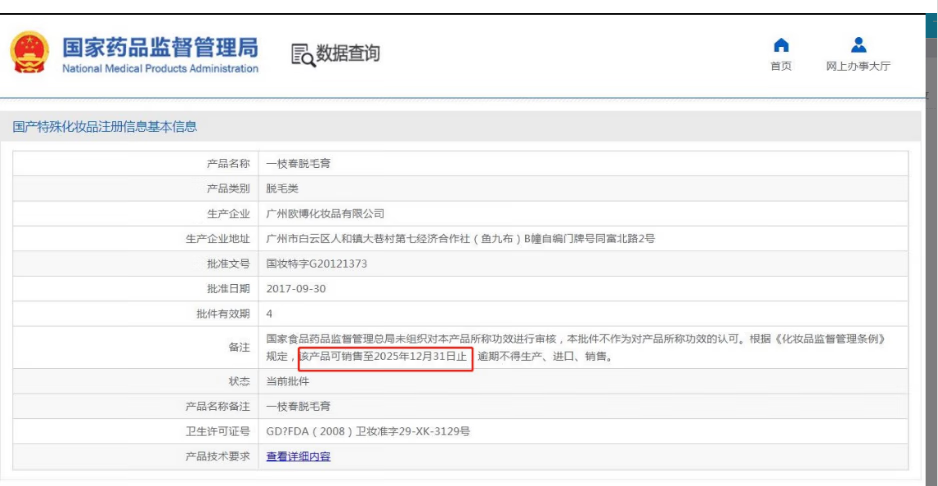Click the 脱毛类 product category value
Viewport: 938px width, 486px height.
pos(283,189)
